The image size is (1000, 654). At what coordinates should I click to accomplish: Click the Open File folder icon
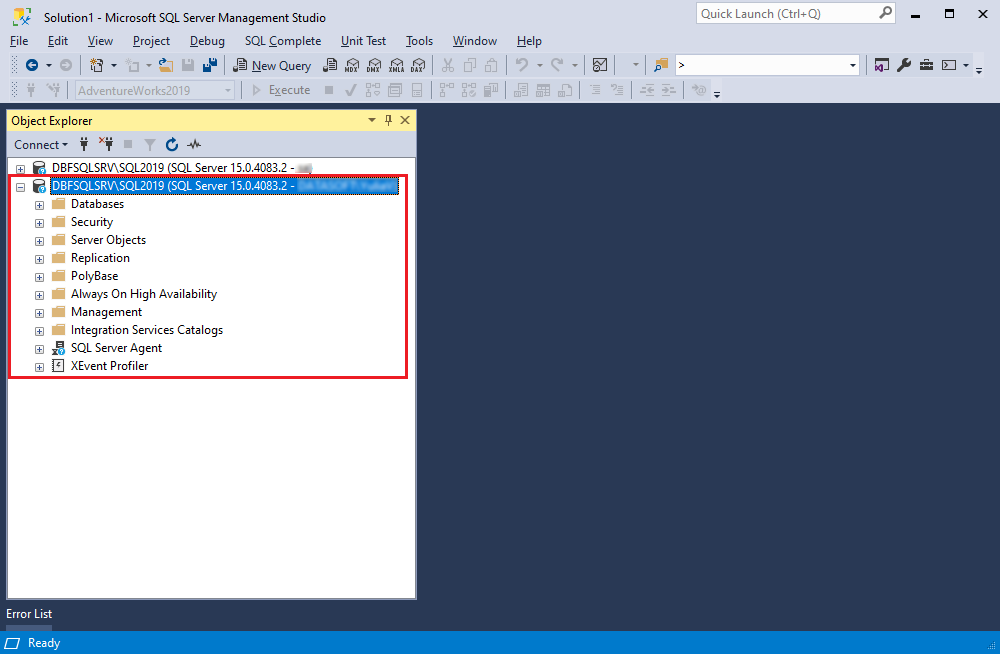(166, 65)
